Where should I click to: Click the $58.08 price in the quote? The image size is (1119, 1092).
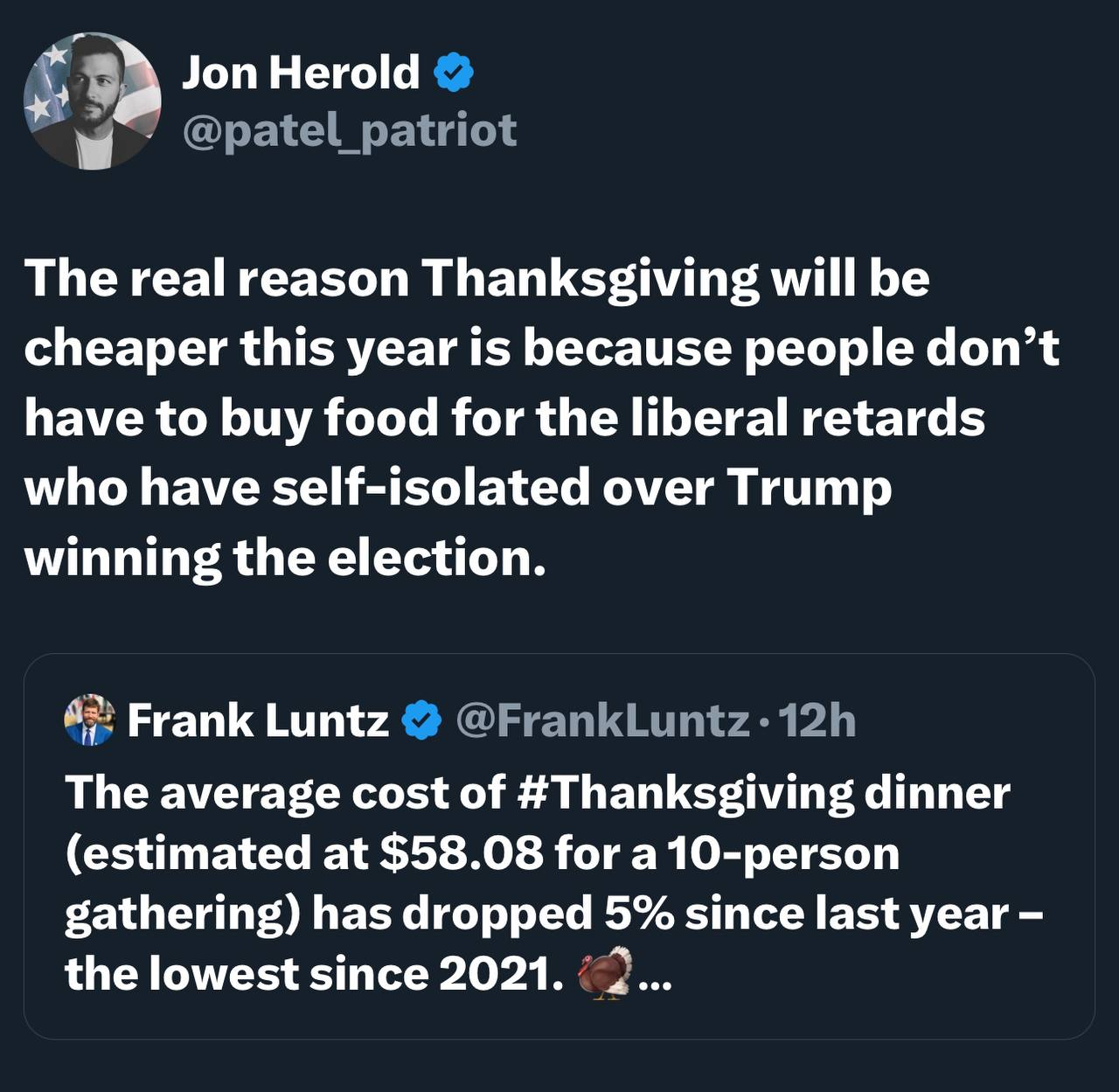coord(462,853)
